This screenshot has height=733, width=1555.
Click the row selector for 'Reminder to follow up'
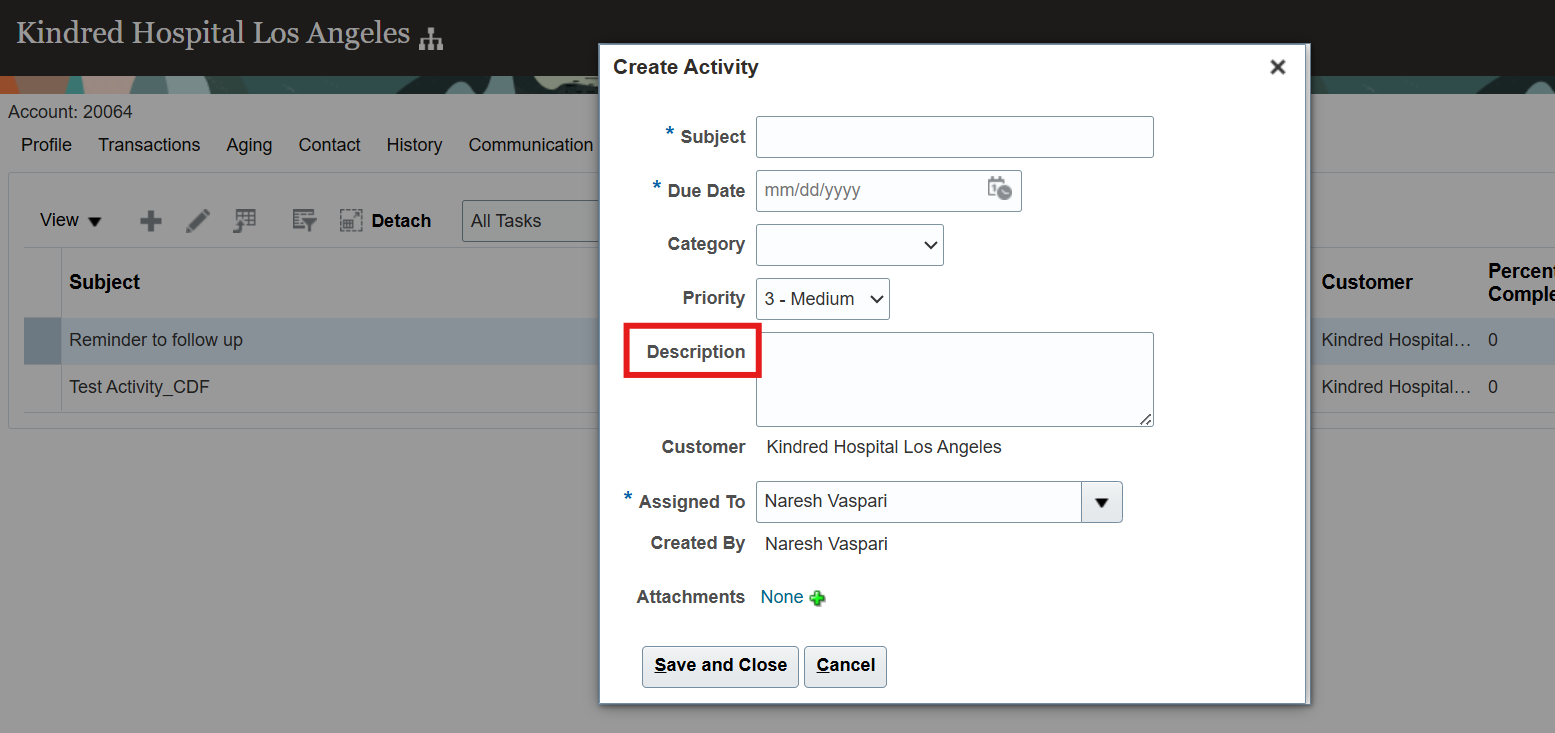click(43, 341)
